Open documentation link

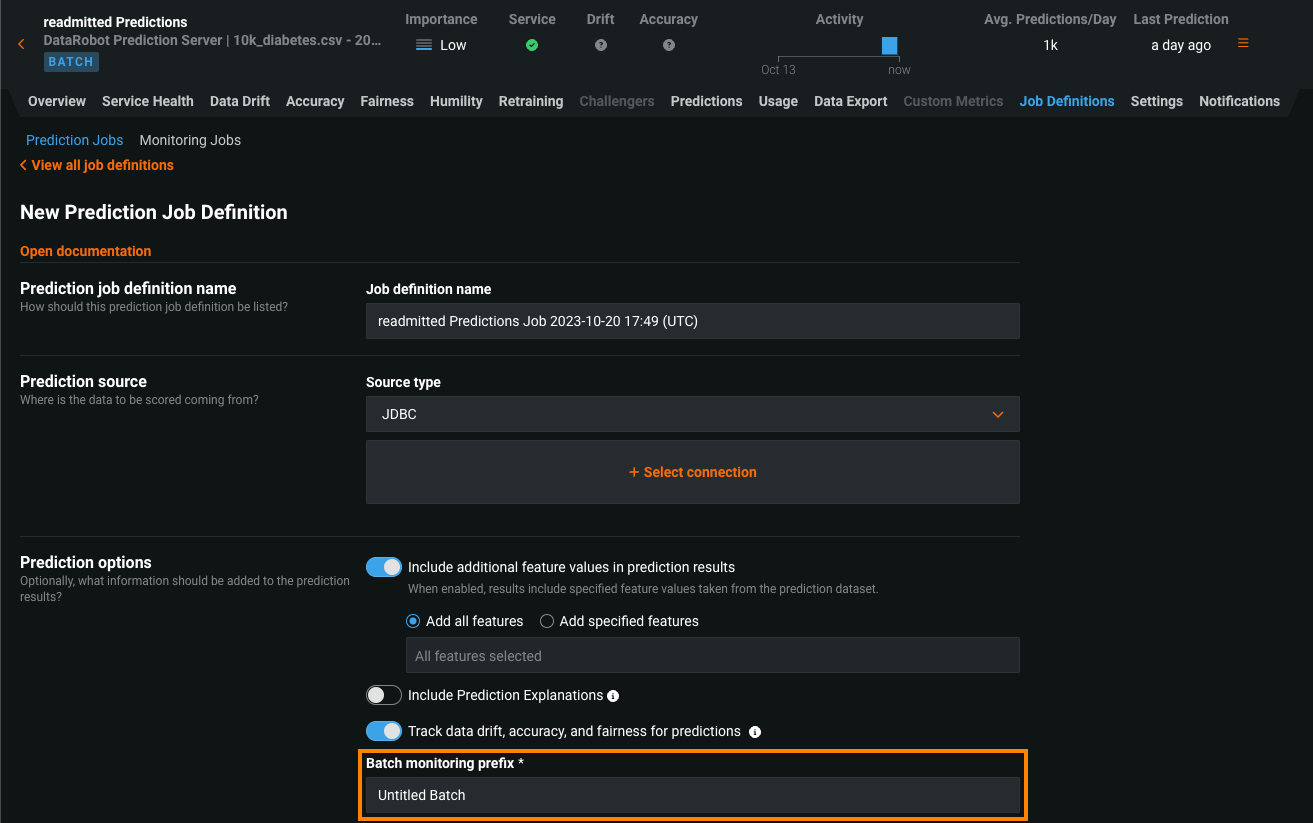pos(86,251)
